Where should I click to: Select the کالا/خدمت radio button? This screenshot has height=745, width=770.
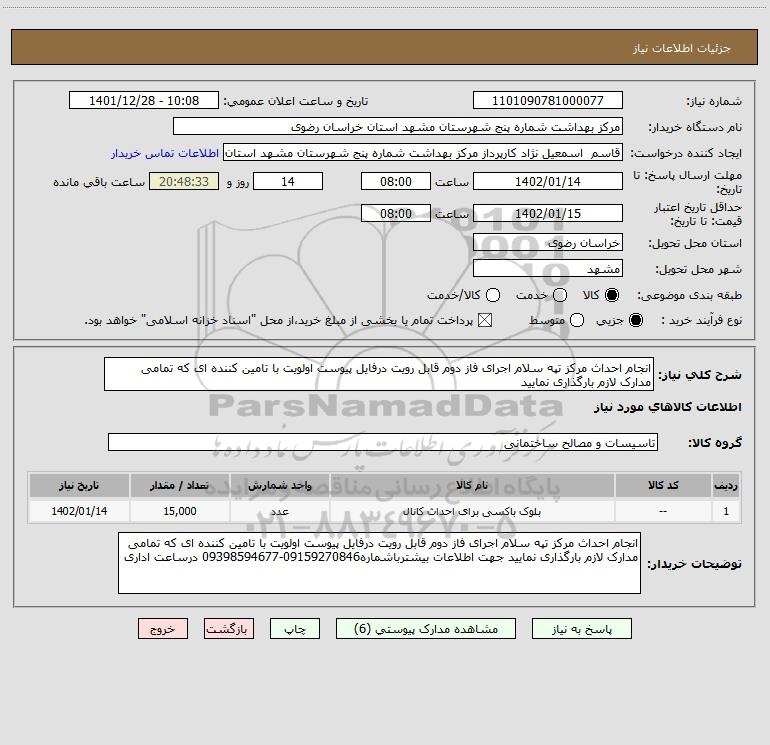click(493, 295)
